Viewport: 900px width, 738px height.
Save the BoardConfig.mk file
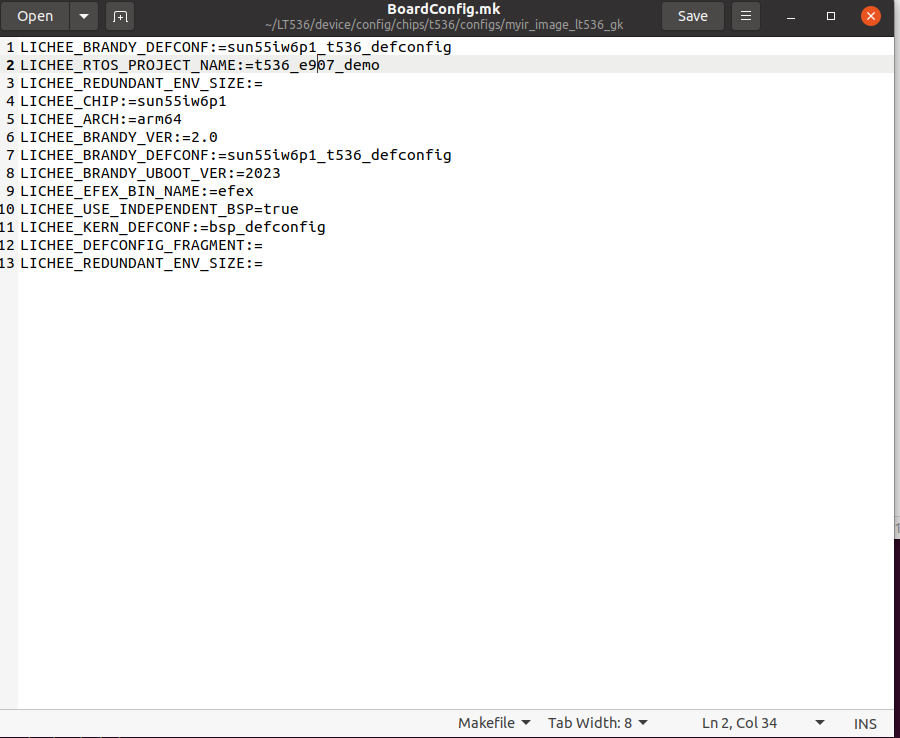point(692,16)
